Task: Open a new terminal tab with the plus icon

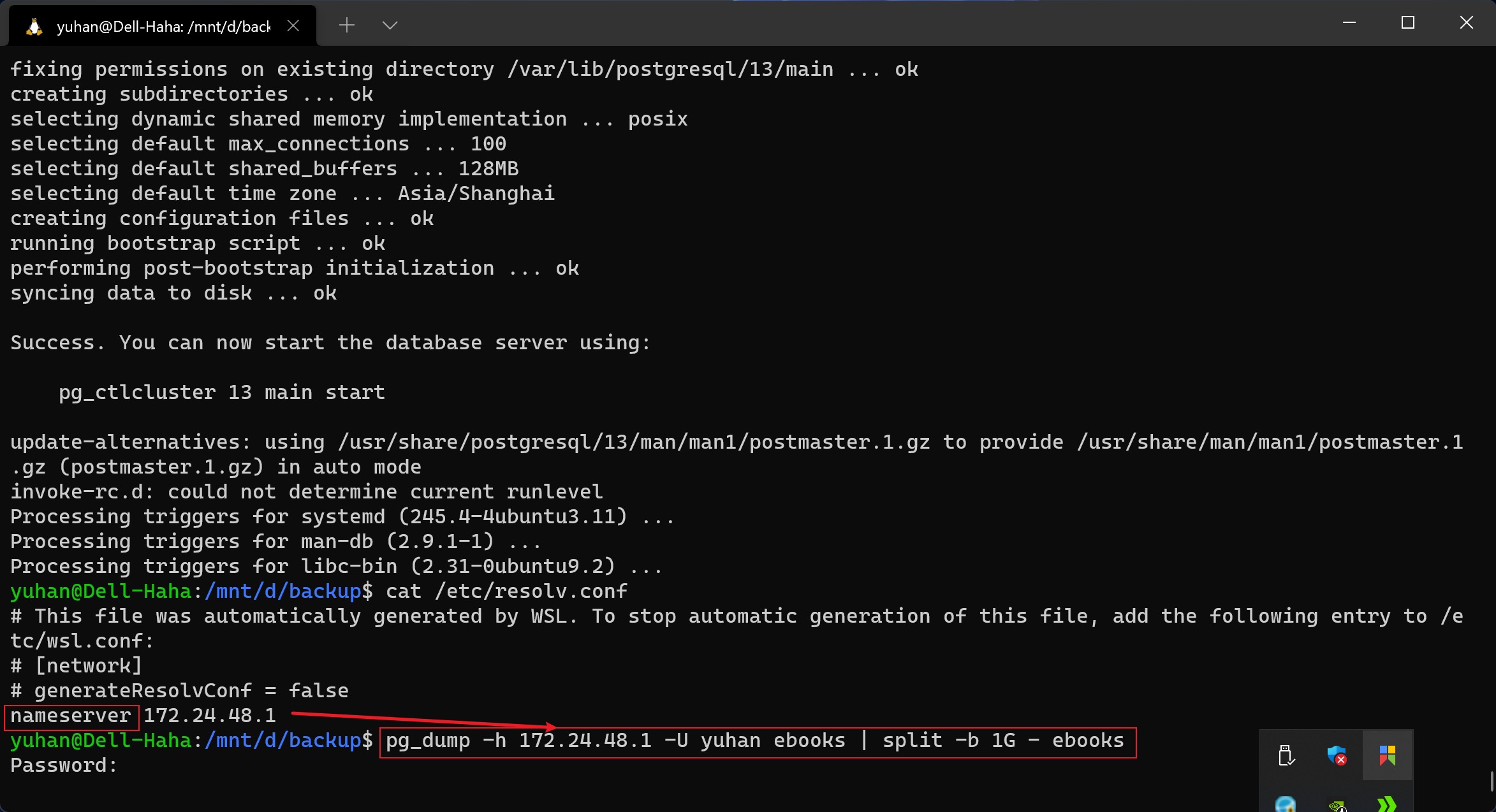Action: tap(347, 25)
